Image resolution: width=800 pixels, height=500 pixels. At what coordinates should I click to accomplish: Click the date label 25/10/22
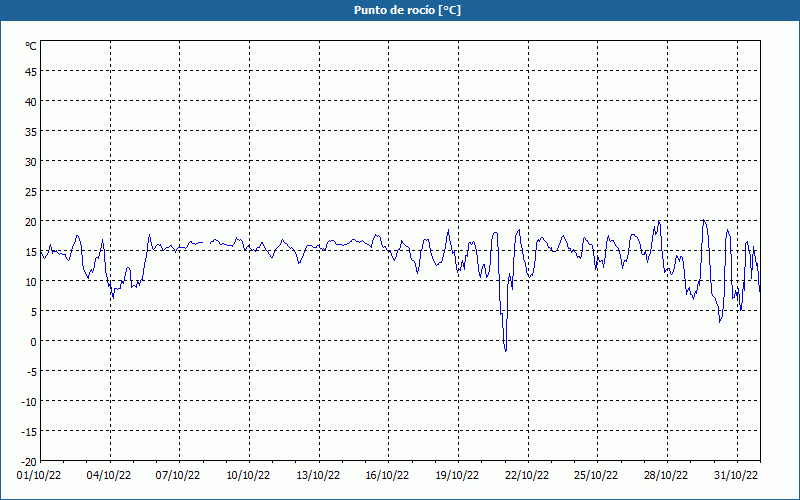[x=596, y=476]
